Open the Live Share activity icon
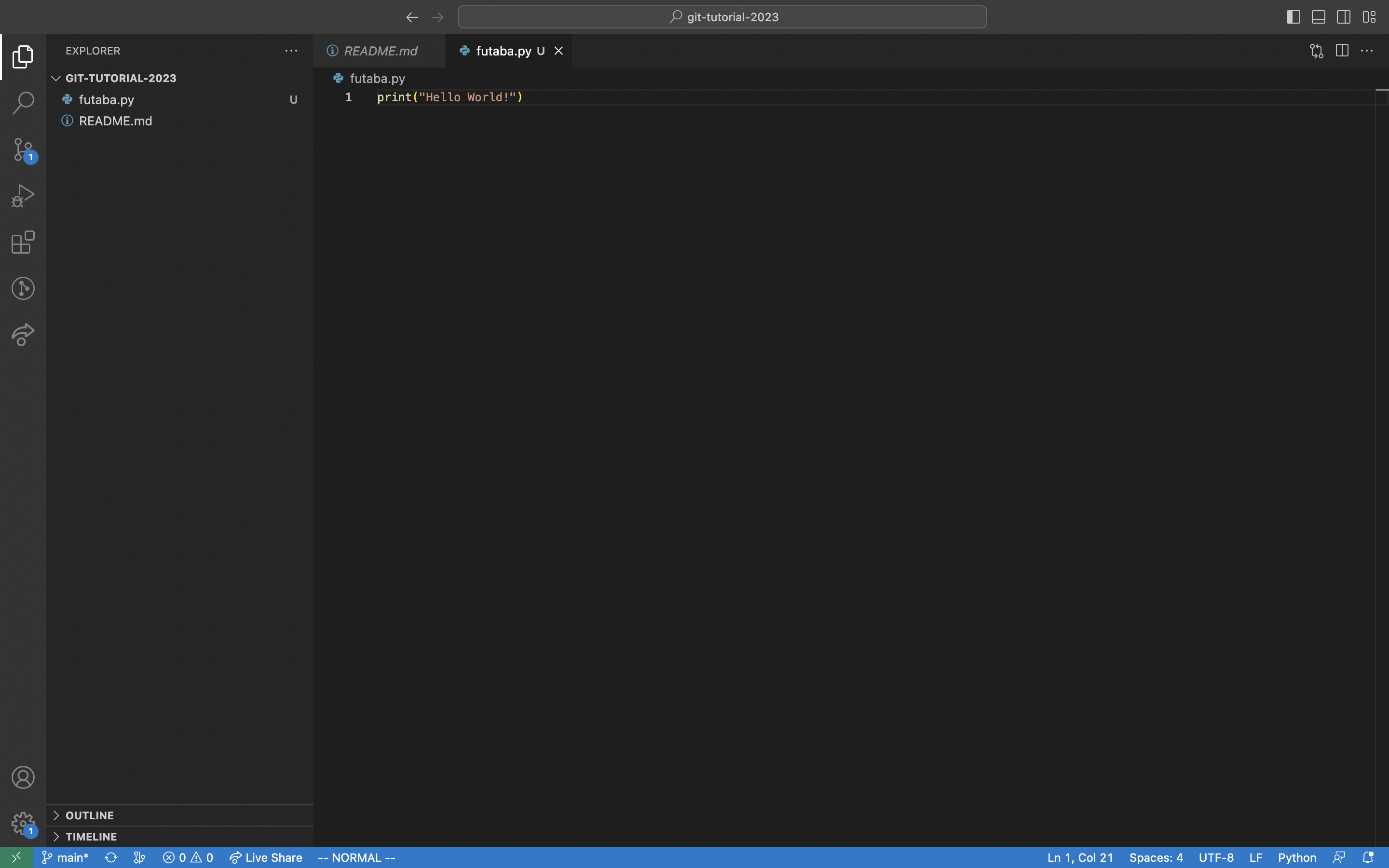 click(23, 335)
